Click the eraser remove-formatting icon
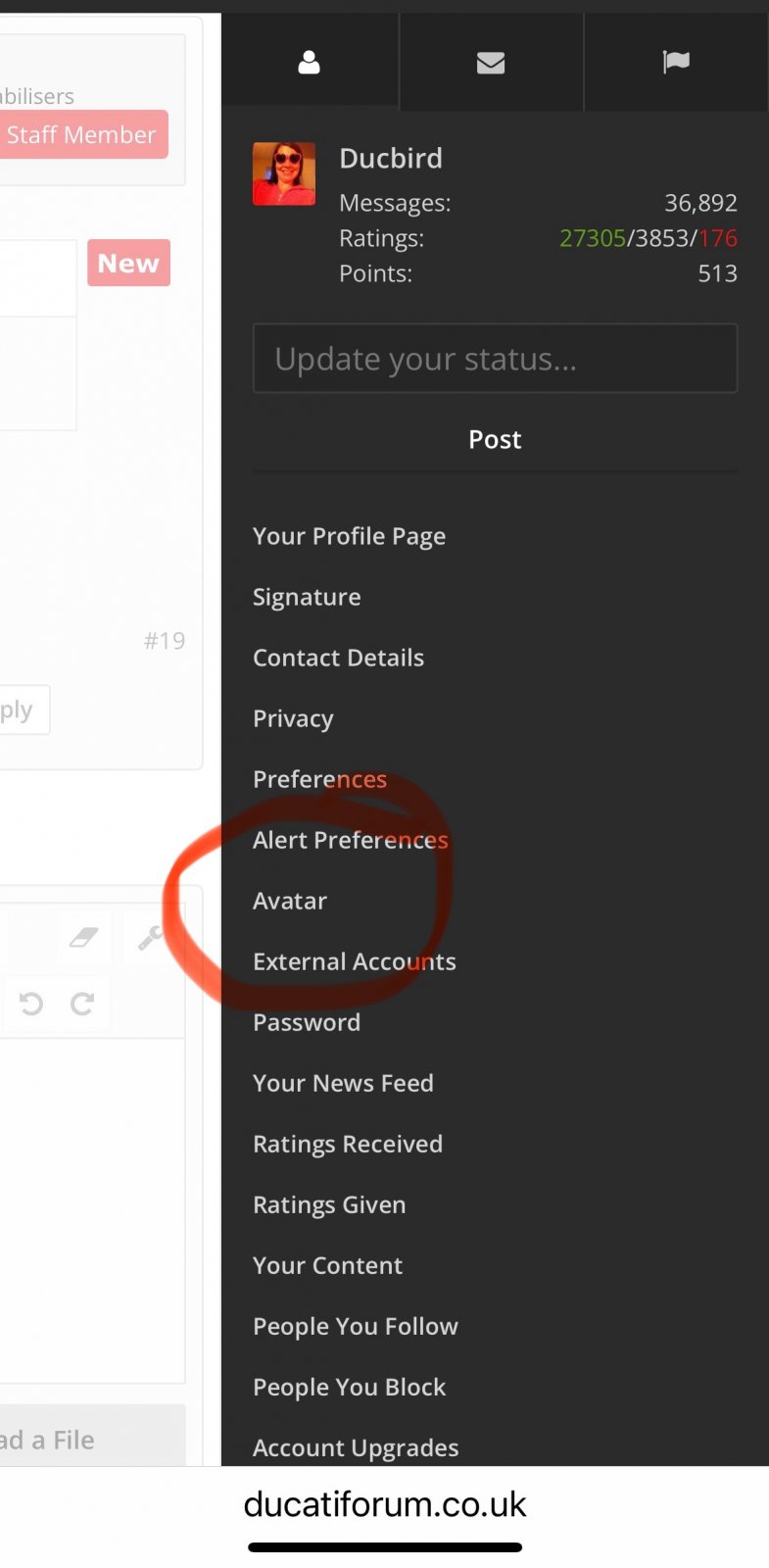The height and width of the screenshot is (1568, 769). 84,938
